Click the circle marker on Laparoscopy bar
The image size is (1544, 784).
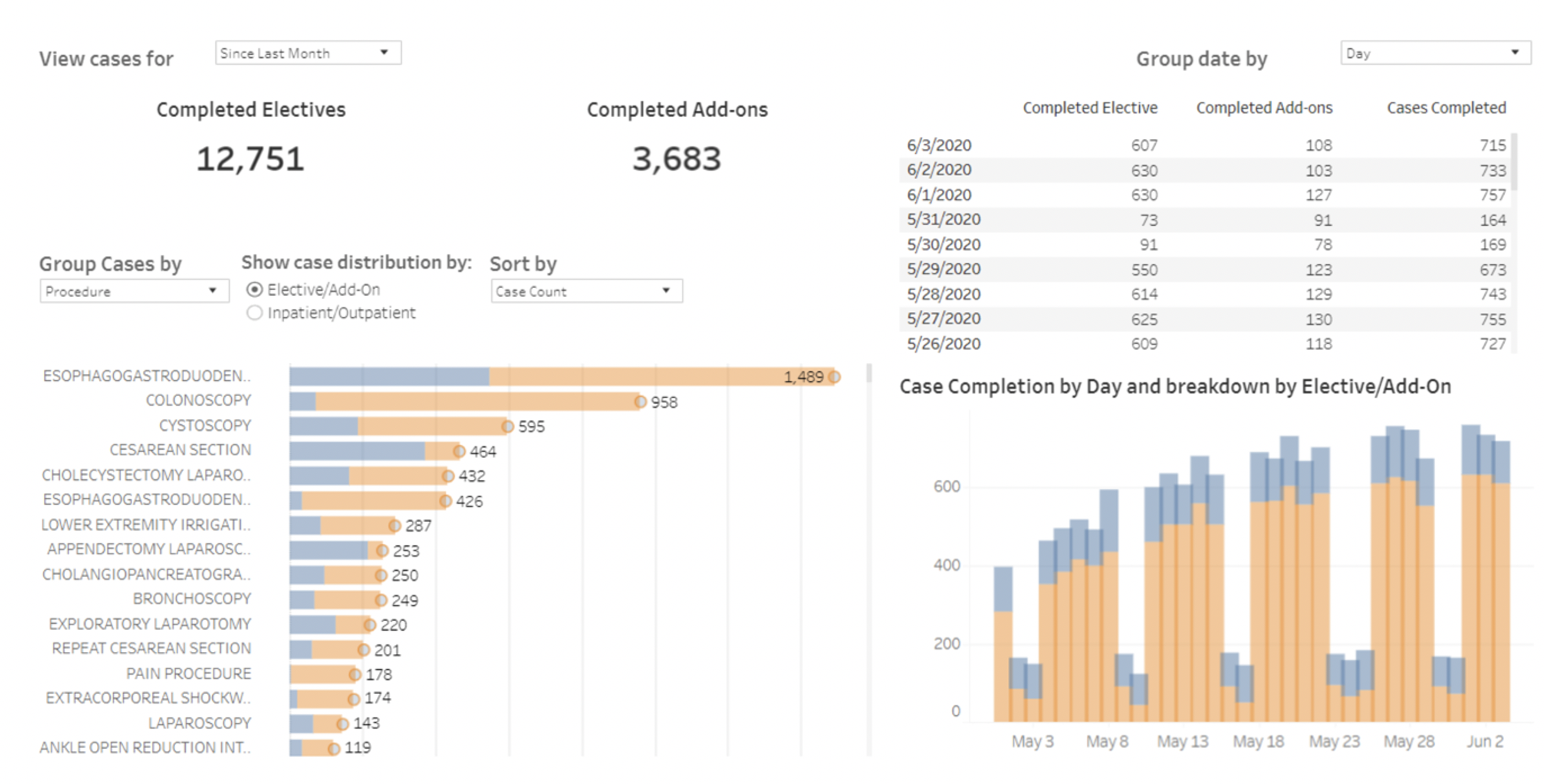coord(342,723)
